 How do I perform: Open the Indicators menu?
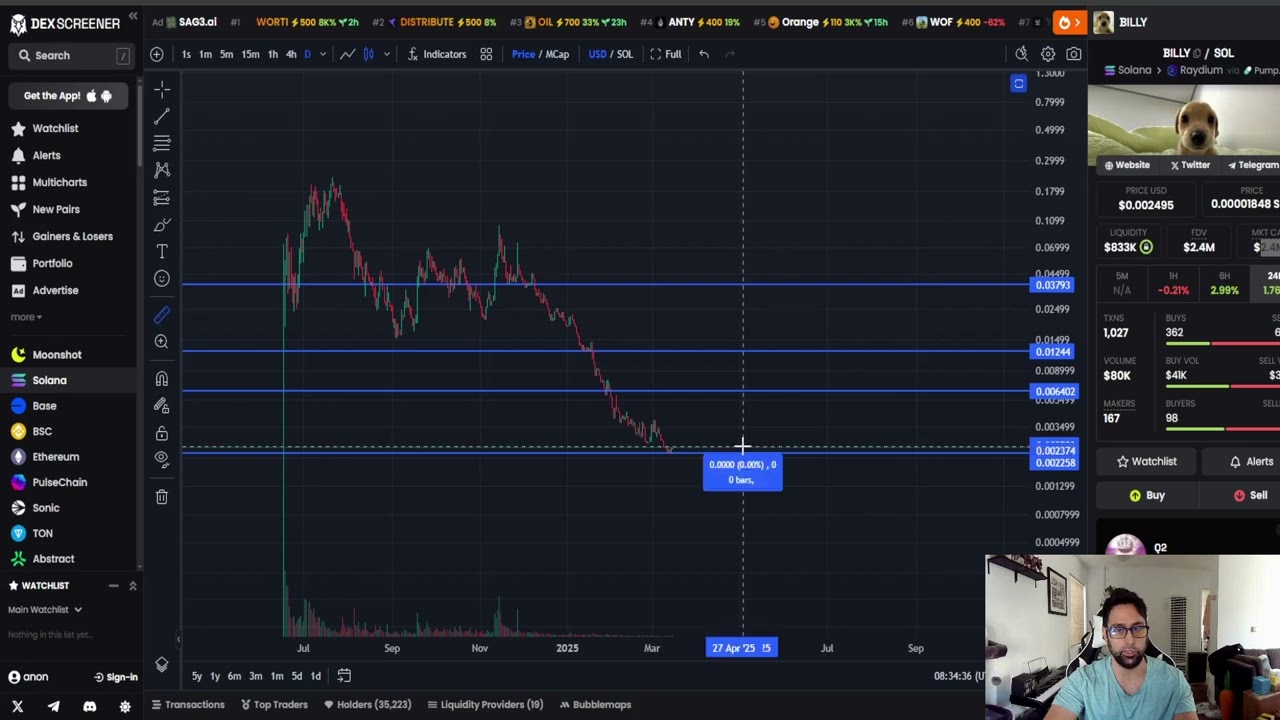(437, 54)
